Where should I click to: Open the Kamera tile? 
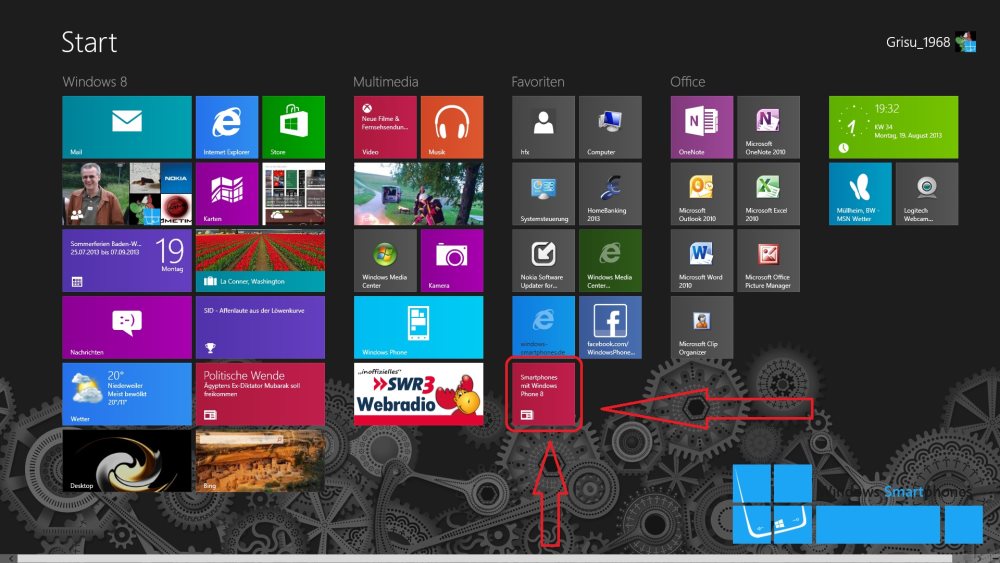click(x=452, y=261)
